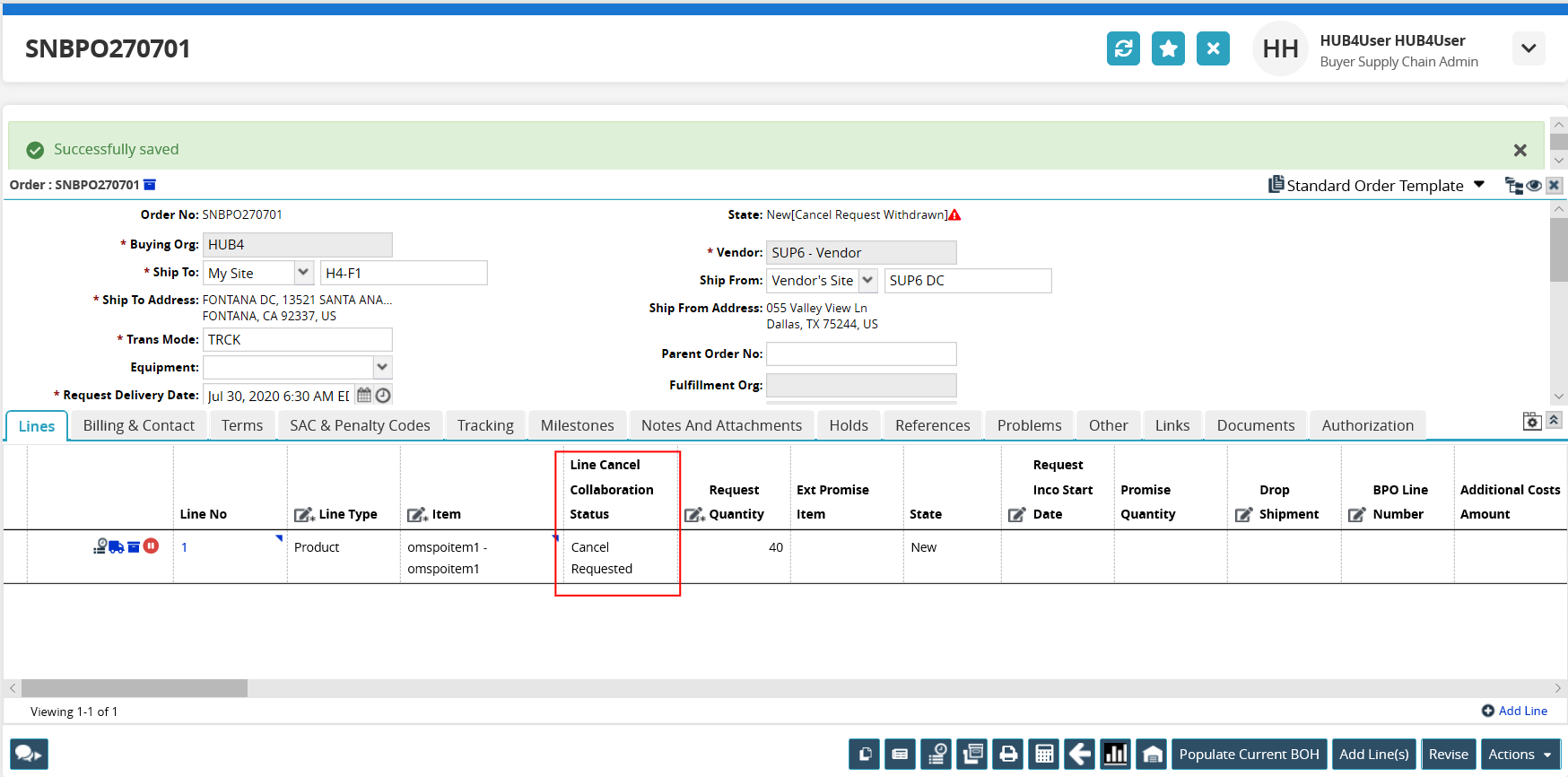Click the refresh icon in the header

(x=1123, y=48)
